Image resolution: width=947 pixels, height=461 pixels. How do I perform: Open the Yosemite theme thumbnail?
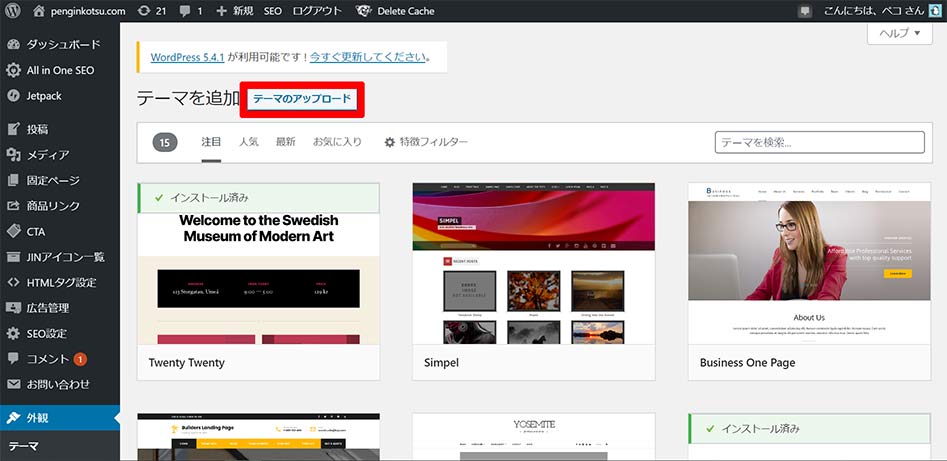tap(533, 437)
